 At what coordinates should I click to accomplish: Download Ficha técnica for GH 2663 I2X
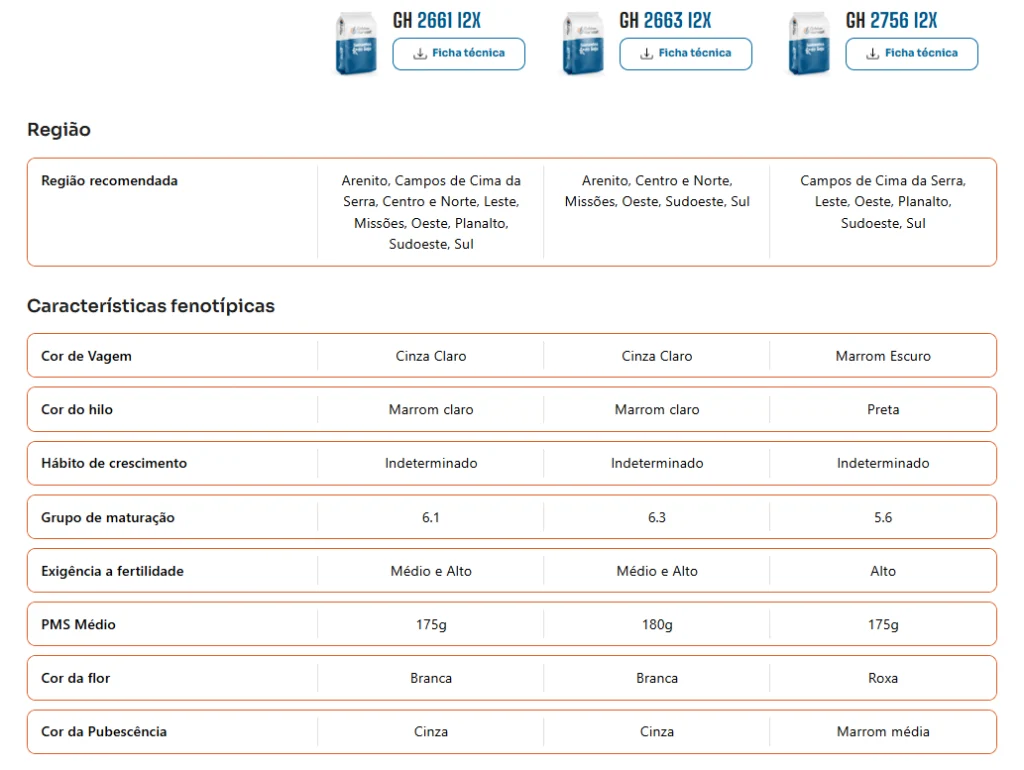(685, 54)
